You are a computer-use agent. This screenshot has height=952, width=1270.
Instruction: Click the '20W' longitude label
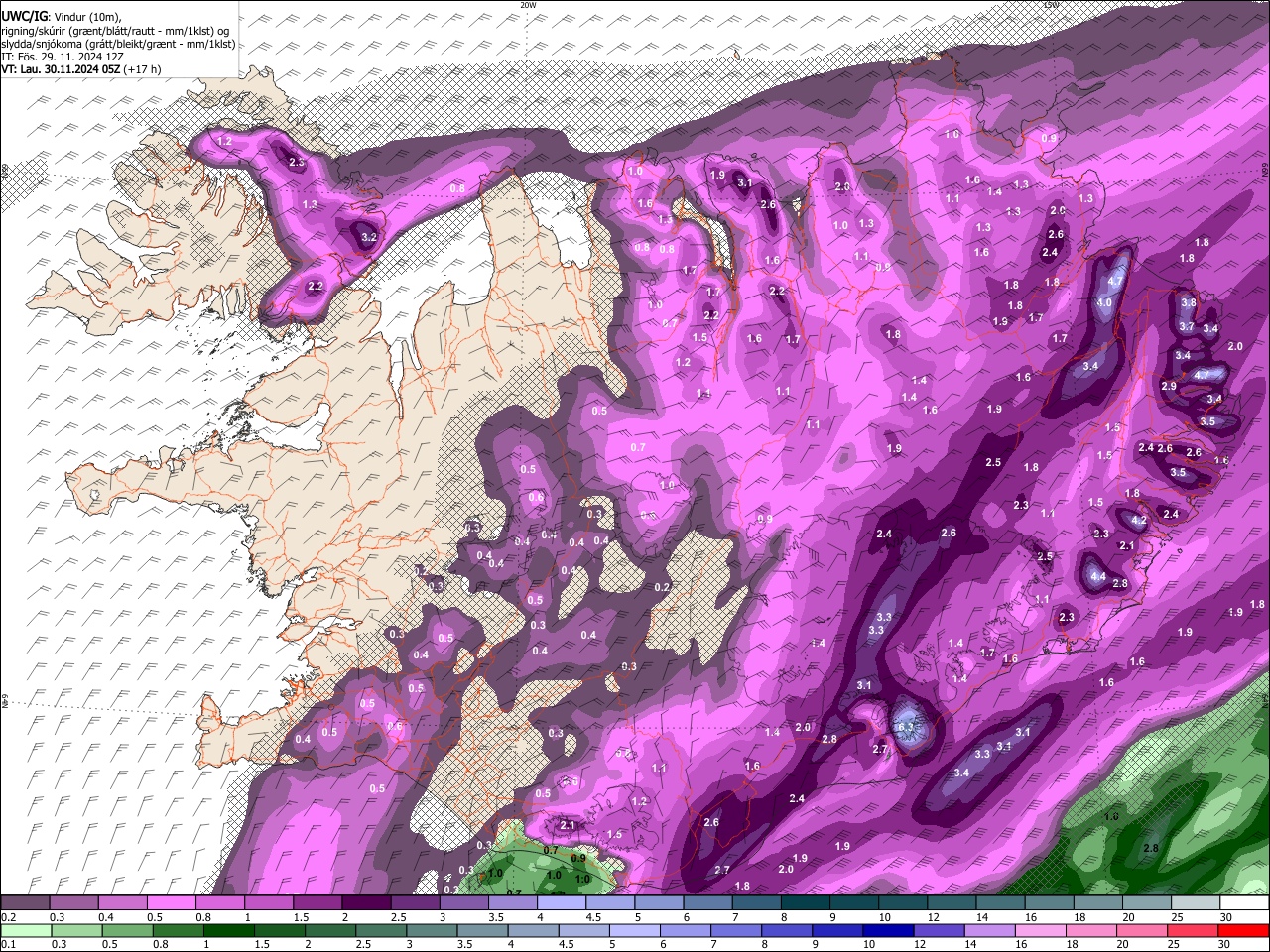point(528,5)
